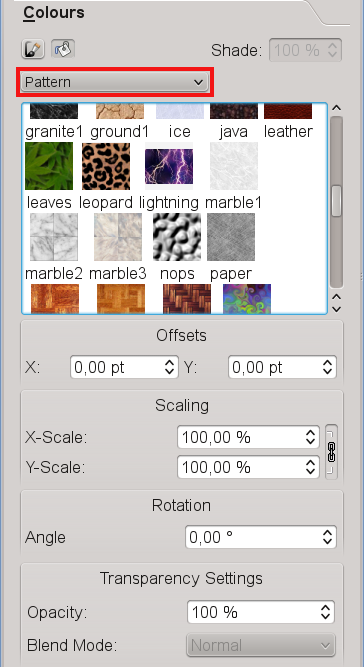Click the Shade percentage field
Image resolution: width=364 pixels, height=667 pixels.
305,50
